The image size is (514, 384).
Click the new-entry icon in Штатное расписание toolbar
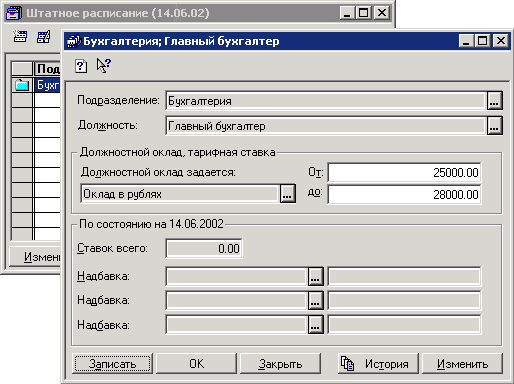click(x=20, y=36)
